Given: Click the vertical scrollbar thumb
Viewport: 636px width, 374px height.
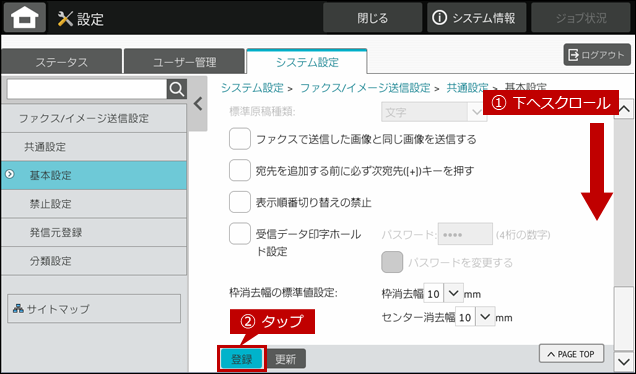Looking at the screenshot, I should (x=623, y=318).
